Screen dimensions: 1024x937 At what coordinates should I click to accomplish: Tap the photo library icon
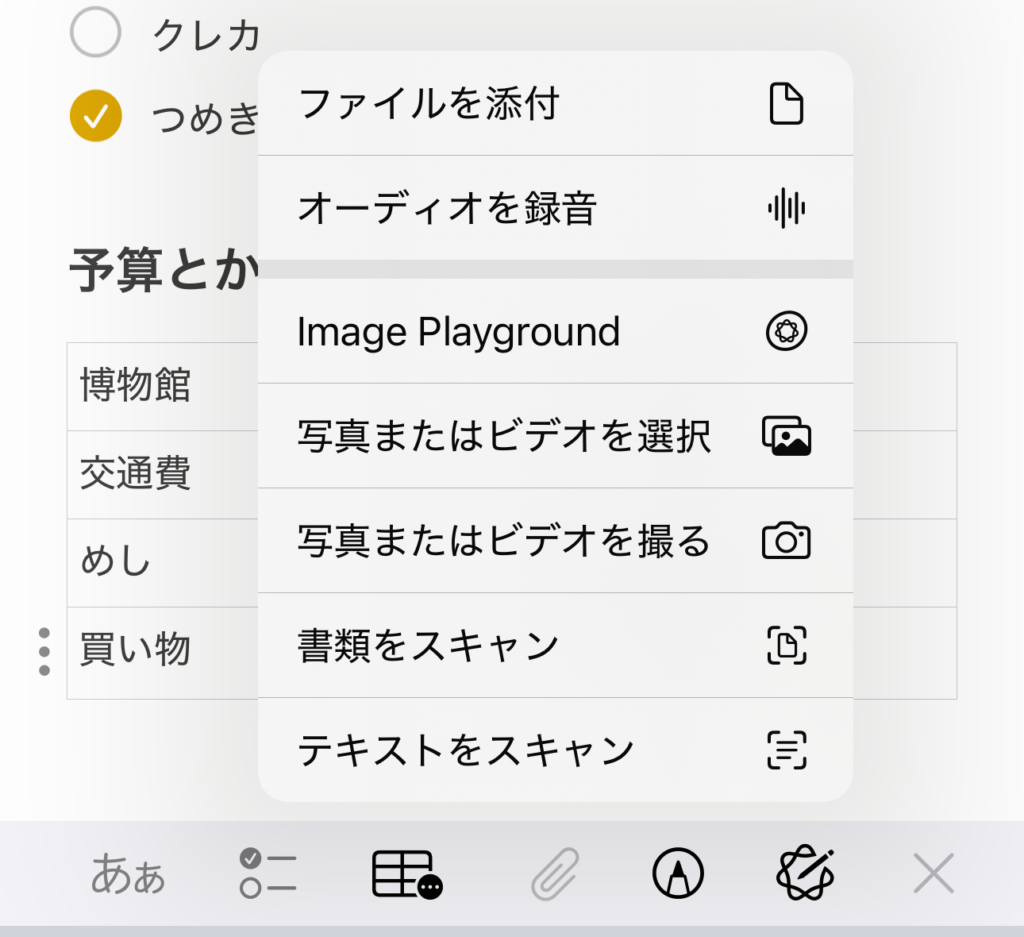(x=786, y=436)
